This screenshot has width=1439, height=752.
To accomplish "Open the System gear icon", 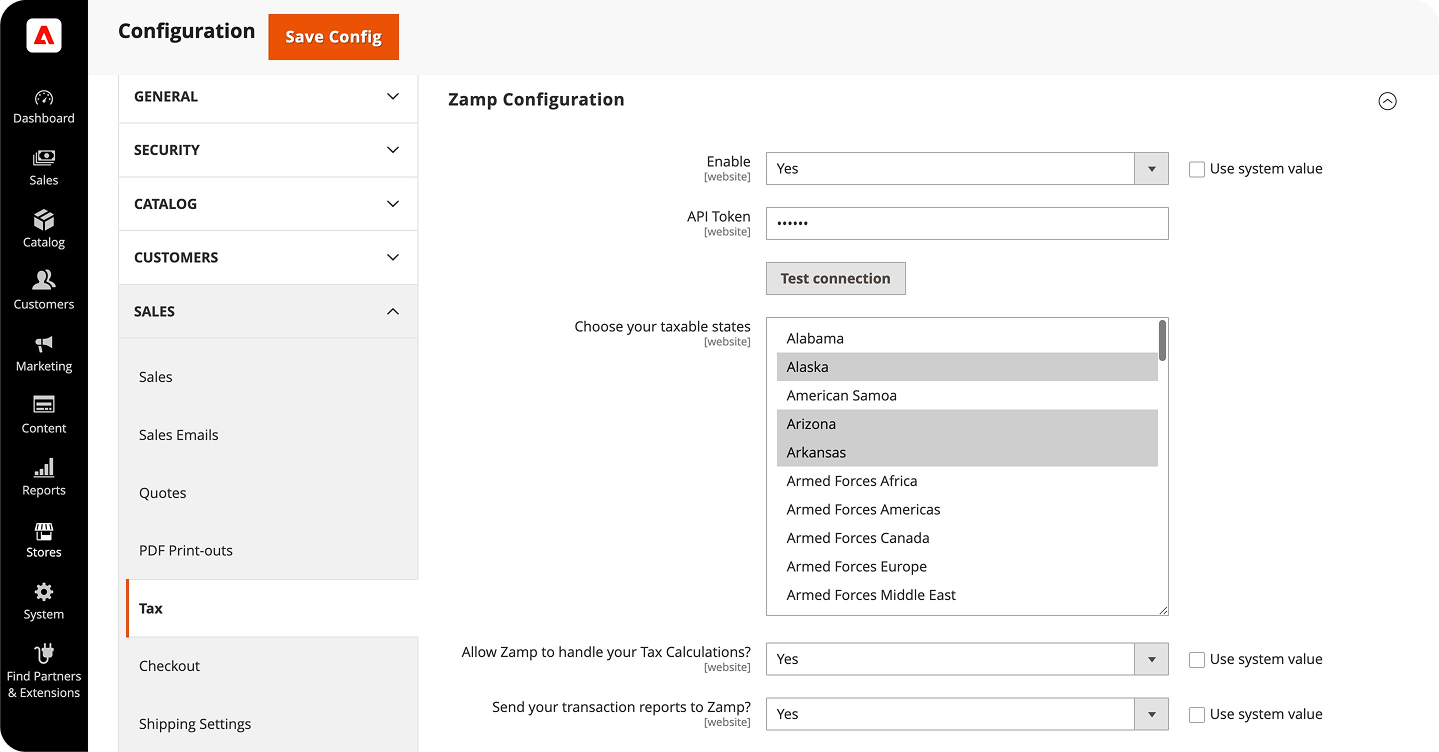I will [44, 592].
